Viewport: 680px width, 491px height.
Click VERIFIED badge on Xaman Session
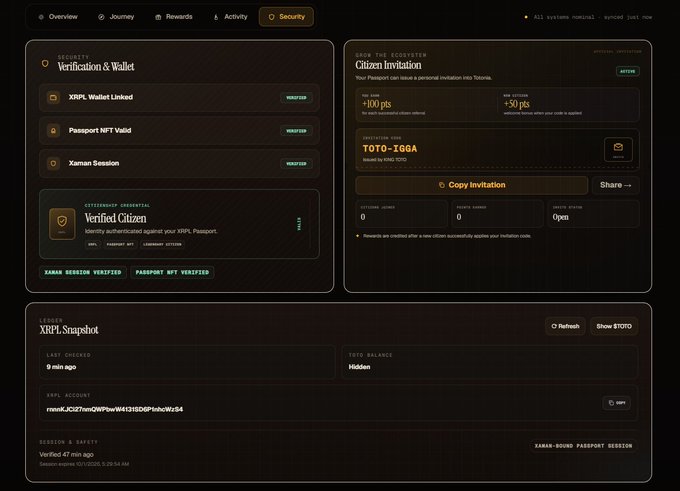[x=296, y=164]
